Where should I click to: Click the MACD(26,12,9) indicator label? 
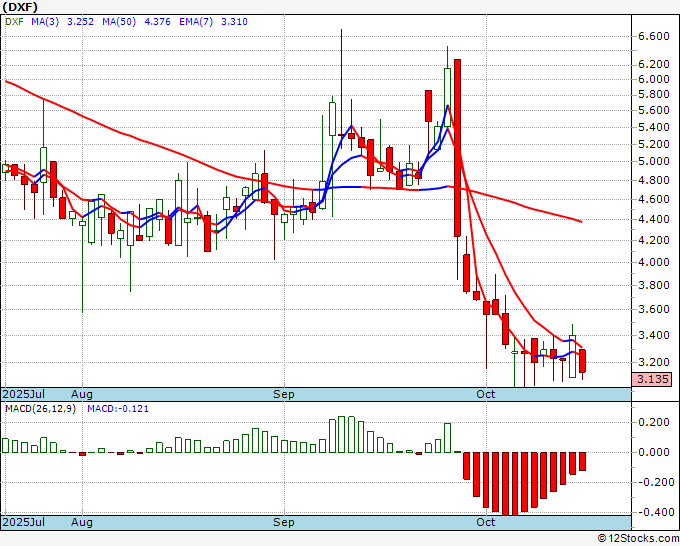point(40,409)
